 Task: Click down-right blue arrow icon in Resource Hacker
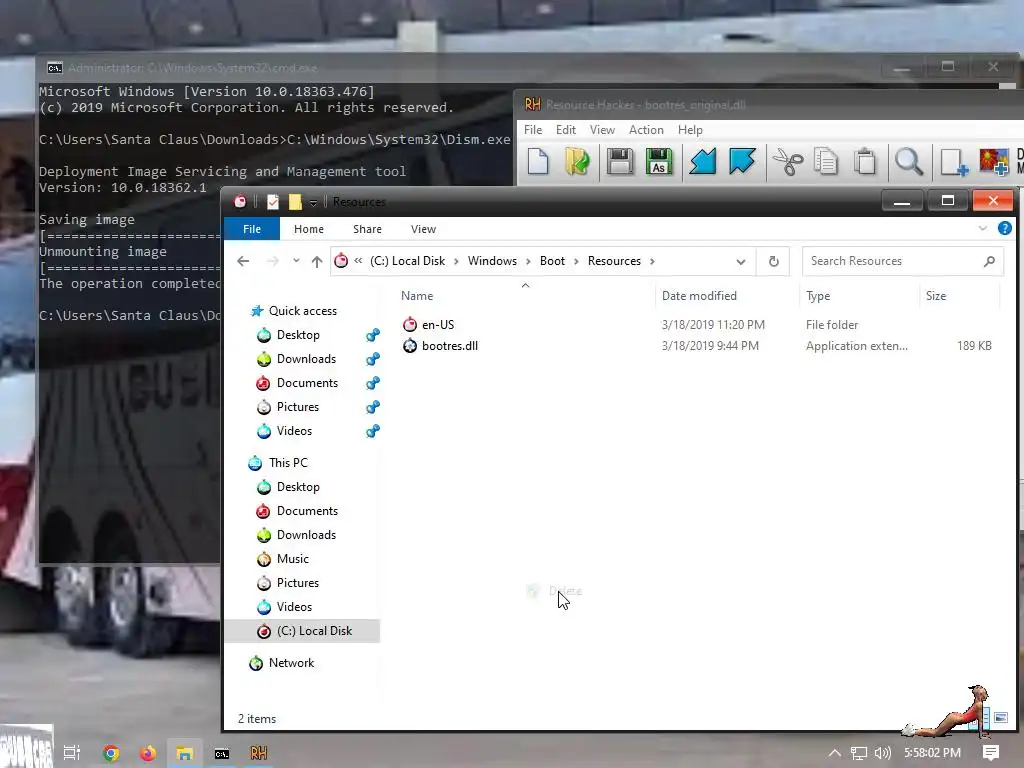[742, 161]
